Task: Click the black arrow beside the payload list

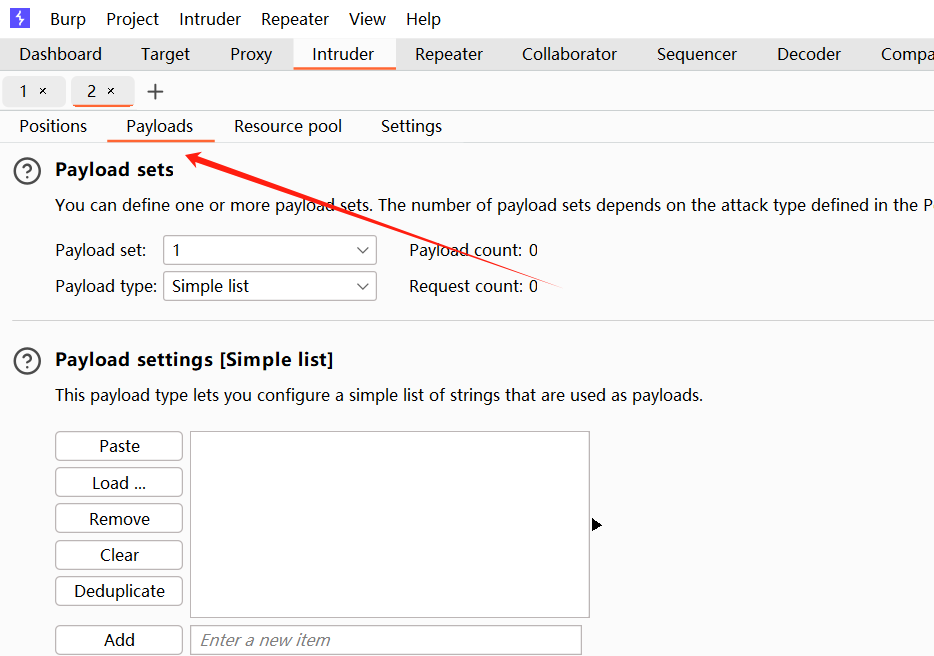Action: [596, 524]
